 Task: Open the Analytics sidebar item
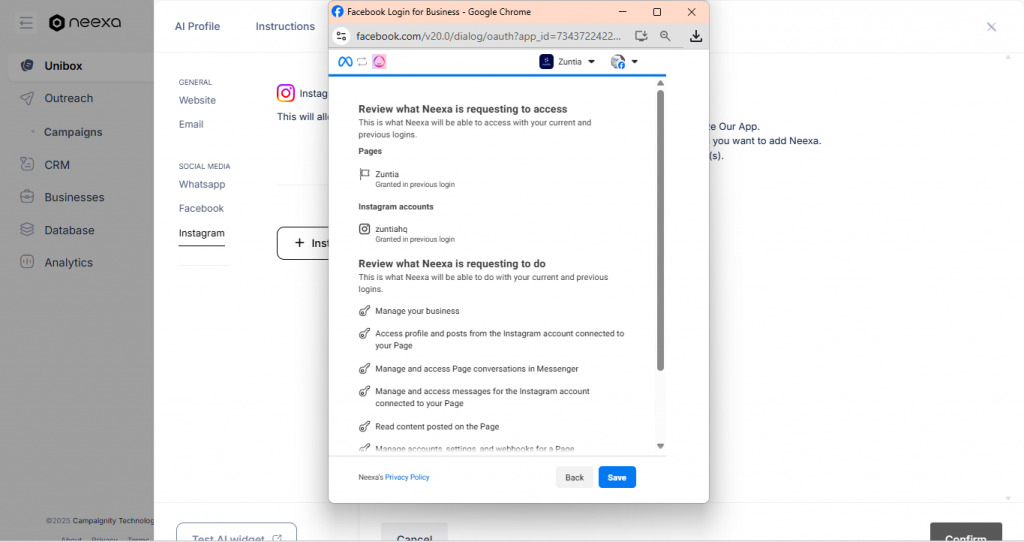pyautogui.click(x=68, y=263)
